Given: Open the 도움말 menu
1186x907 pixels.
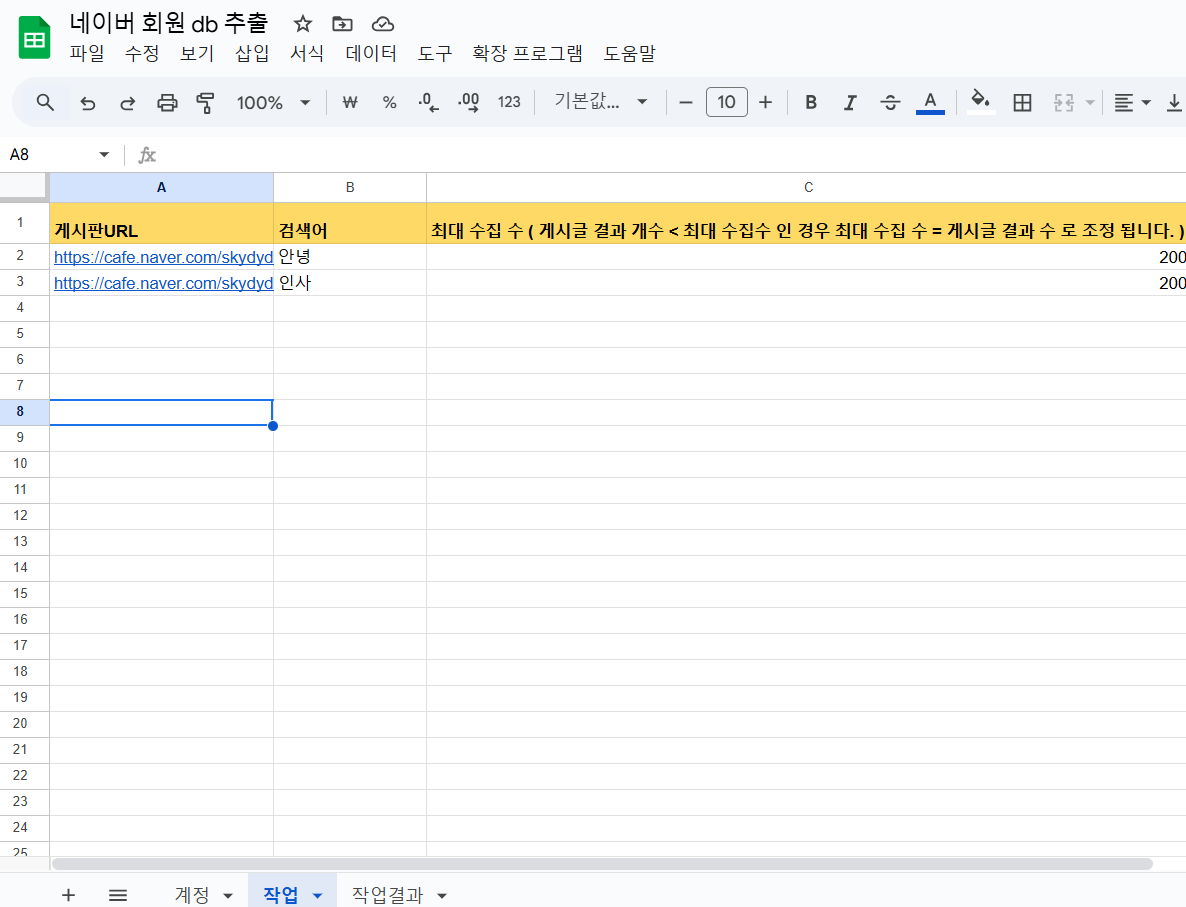Looking at the screenshot, I should click(629, 54).
